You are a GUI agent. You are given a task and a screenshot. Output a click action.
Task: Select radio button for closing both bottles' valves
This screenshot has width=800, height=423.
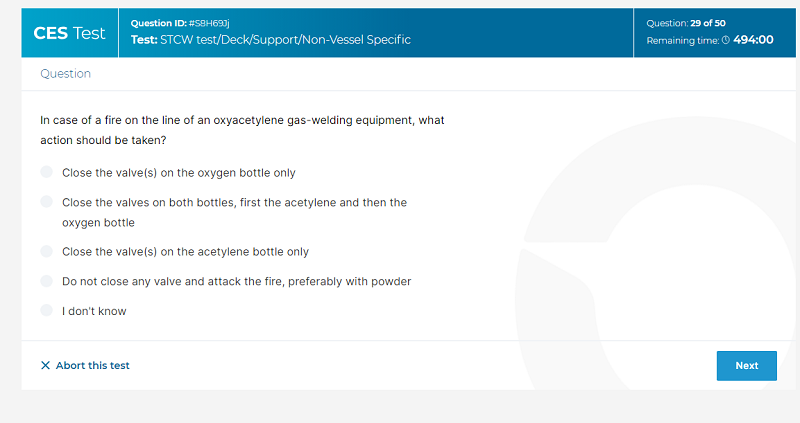[x=46, y=202]
